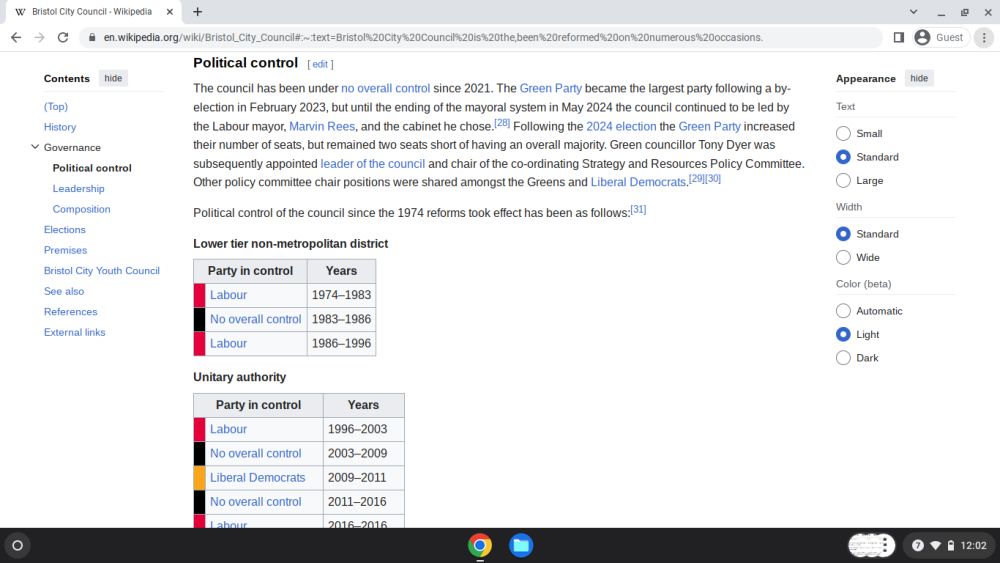
Task: Open system tray battery icon
Action: (x=951, y=545)
